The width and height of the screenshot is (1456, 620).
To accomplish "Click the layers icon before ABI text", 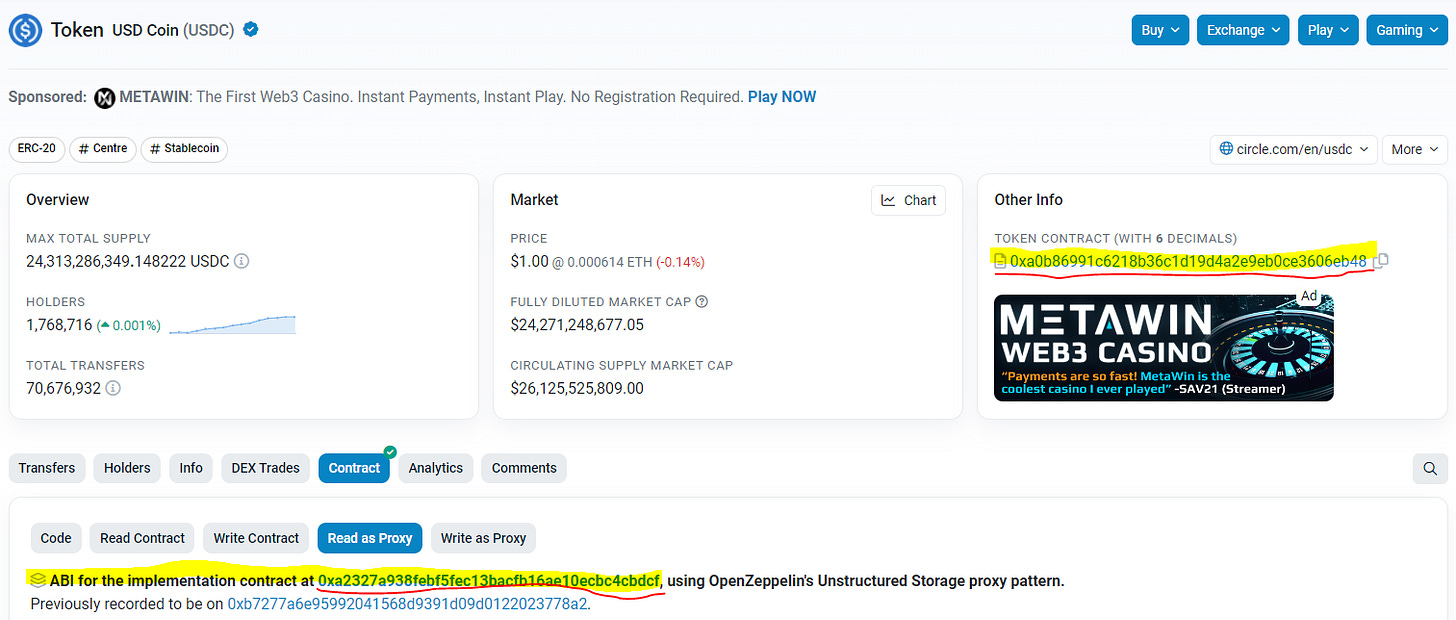I will click(x=37, y=580).
